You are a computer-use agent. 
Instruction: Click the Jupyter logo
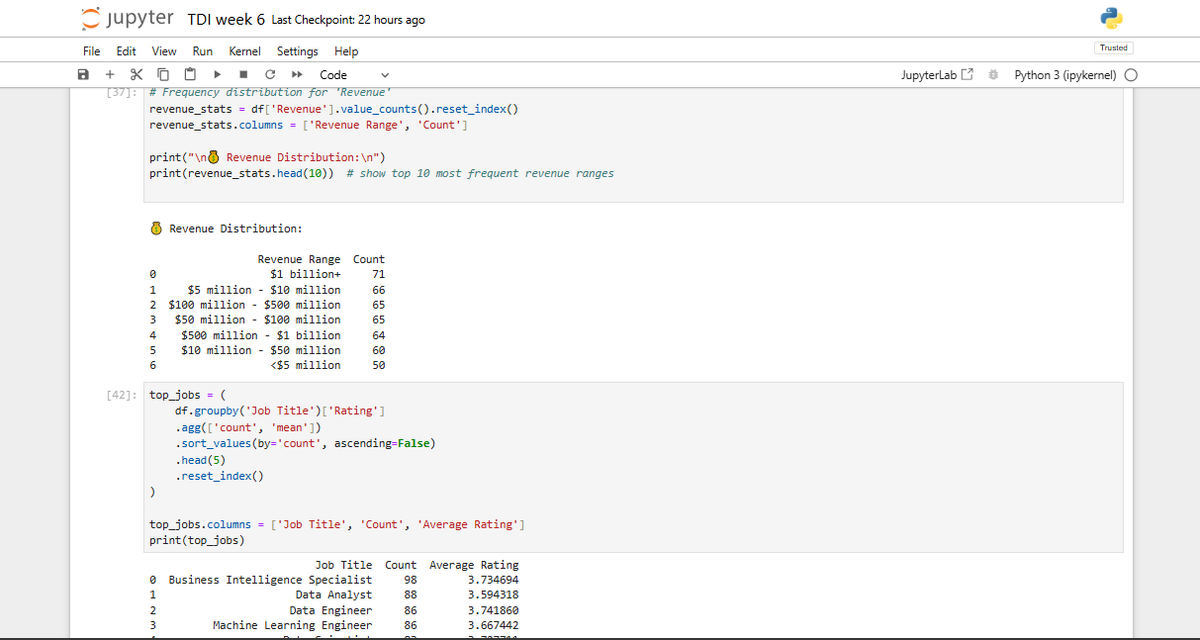pyautogui.click(x=127, y=19)
